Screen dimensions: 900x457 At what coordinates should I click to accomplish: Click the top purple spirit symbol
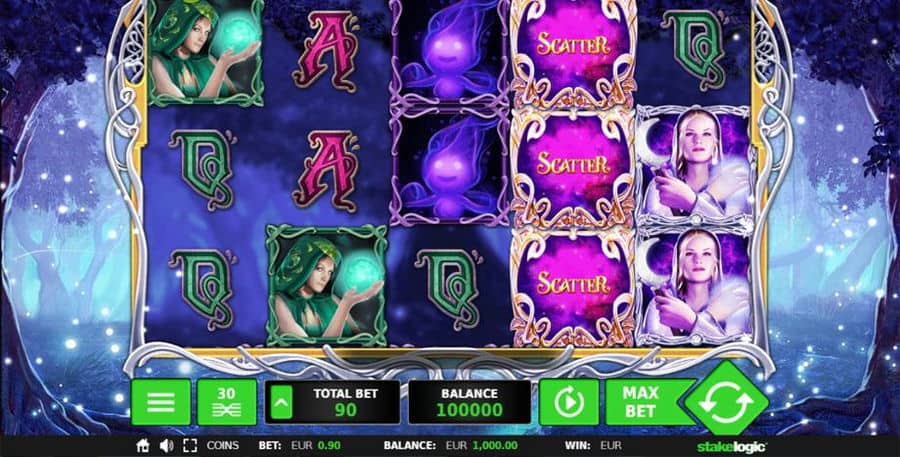coord(449,54)
